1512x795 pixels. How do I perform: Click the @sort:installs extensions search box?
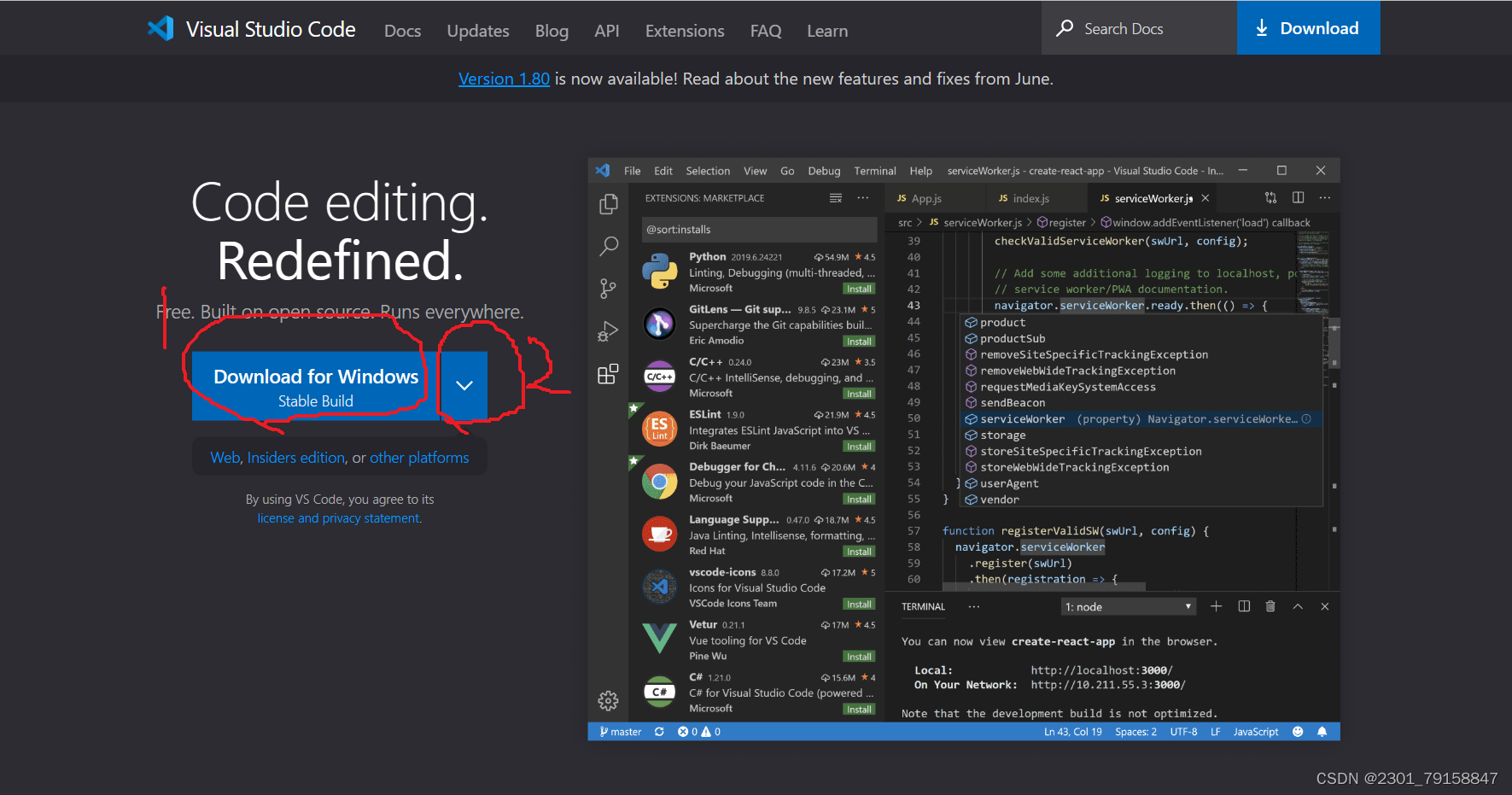click(x=759, y=230)
